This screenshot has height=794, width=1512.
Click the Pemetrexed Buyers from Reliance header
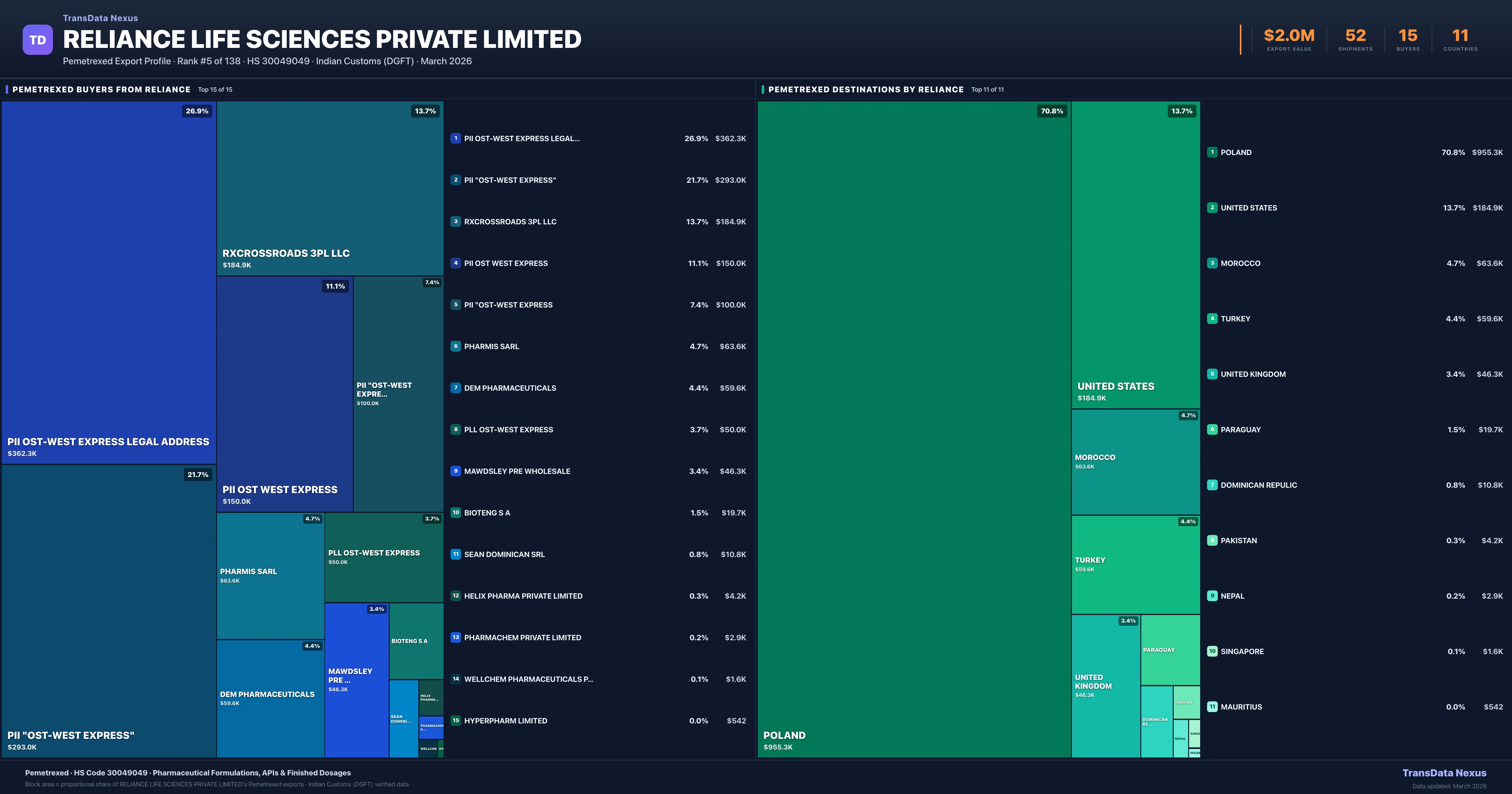click(x=101, y=89)
